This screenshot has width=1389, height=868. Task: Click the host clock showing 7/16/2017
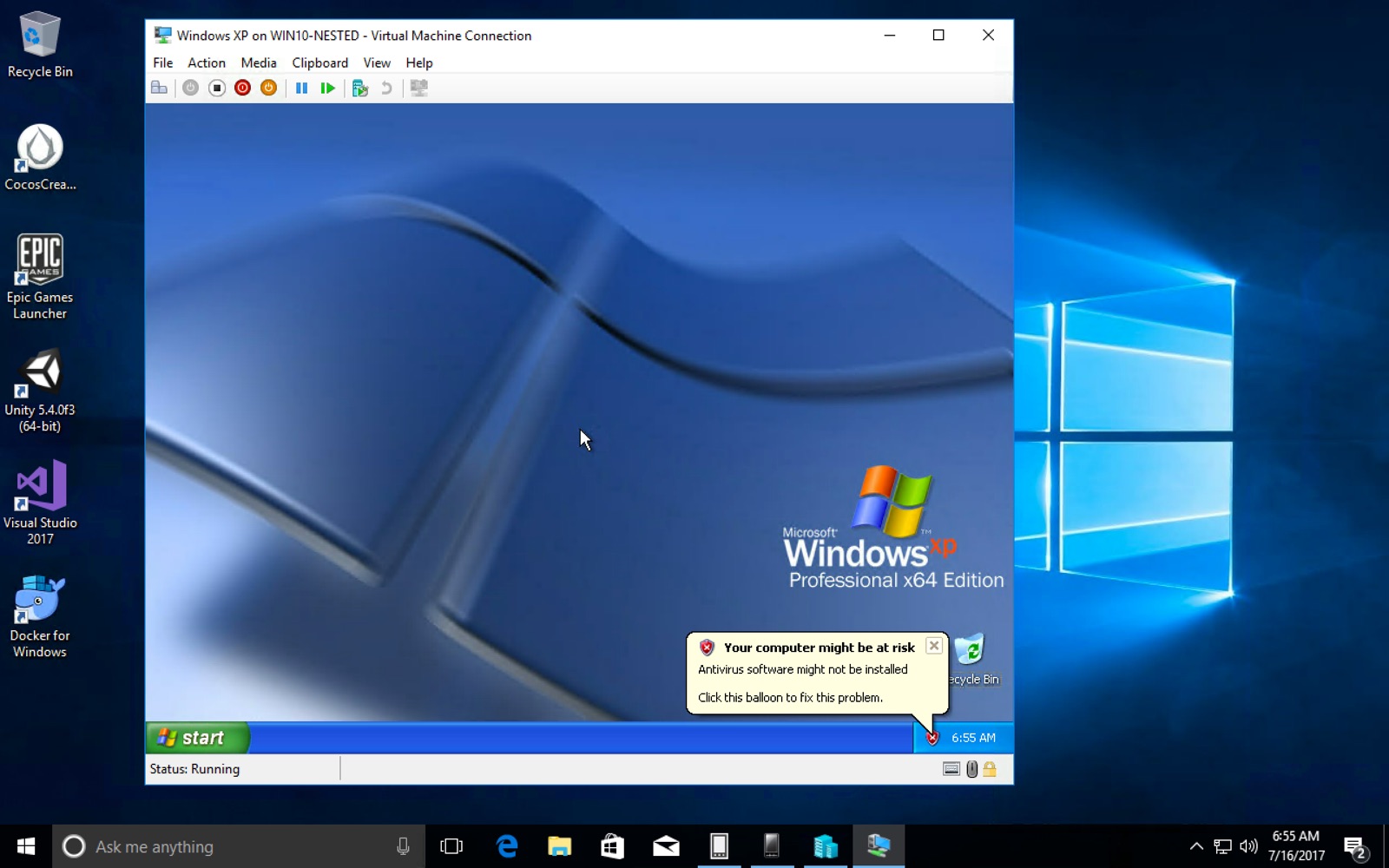[1296, 846]
